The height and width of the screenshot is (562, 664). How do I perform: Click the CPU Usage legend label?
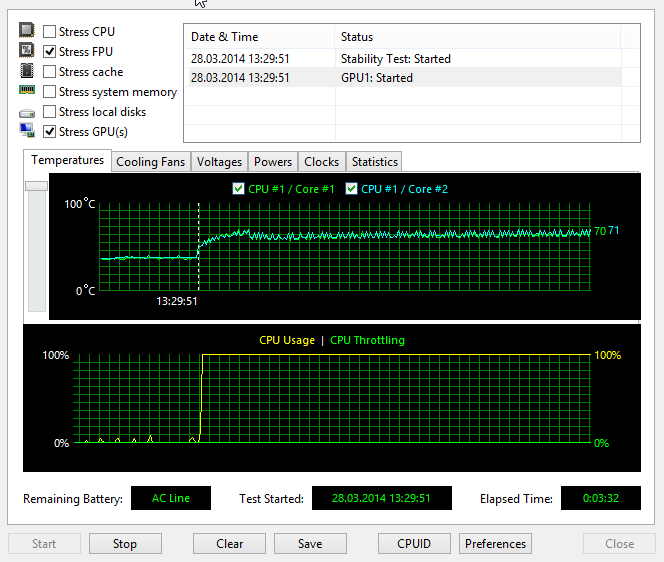(x=287, y=340)
